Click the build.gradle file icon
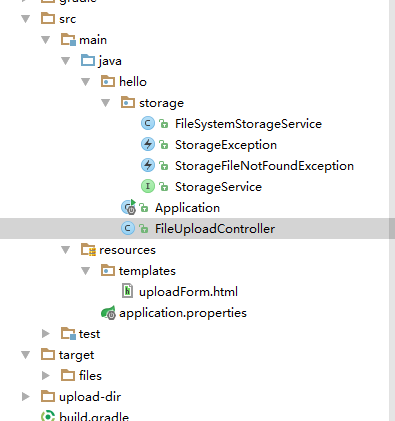This screenshot has height=421, width=395. pos(48,416)
